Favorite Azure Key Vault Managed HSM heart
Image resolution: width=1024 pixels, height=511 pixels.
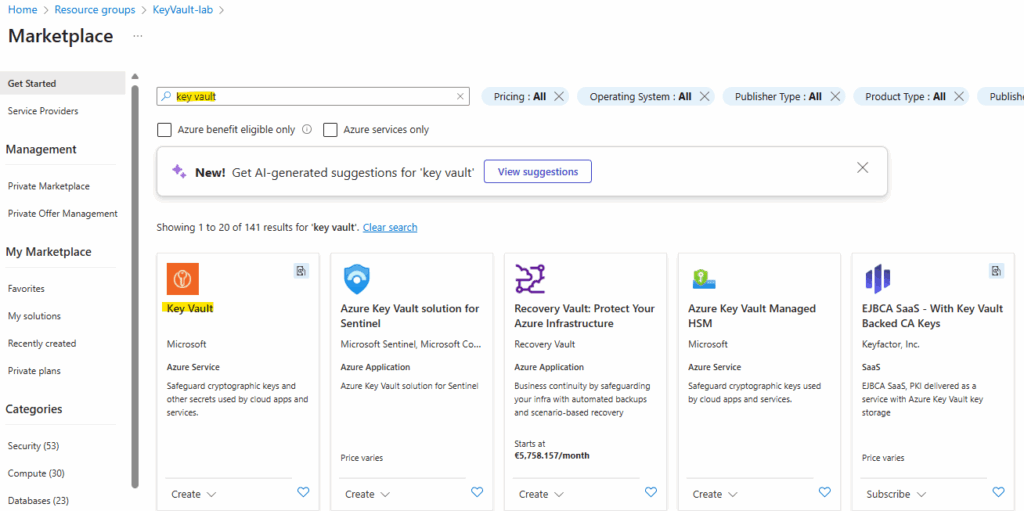click(x=824, y=492)
